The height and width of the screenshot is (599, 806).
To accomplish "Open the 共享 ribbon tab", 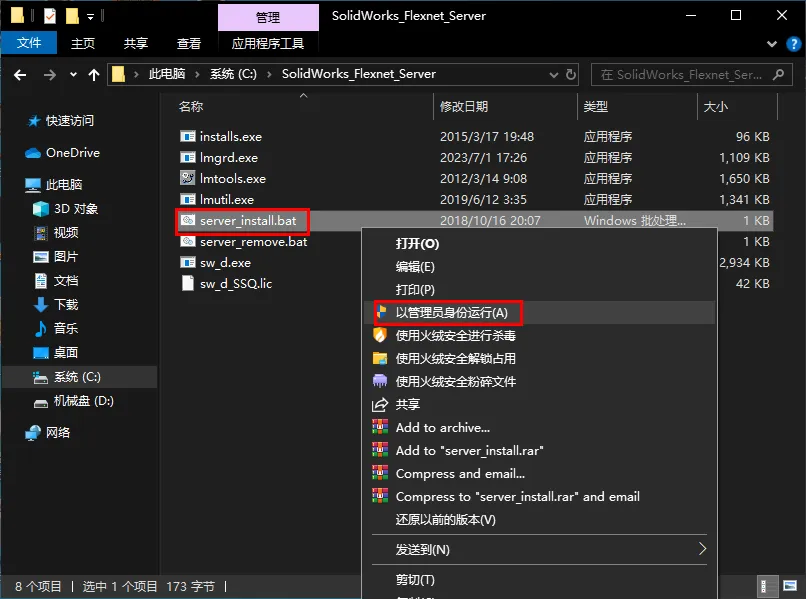I will (x=136, y=44).
